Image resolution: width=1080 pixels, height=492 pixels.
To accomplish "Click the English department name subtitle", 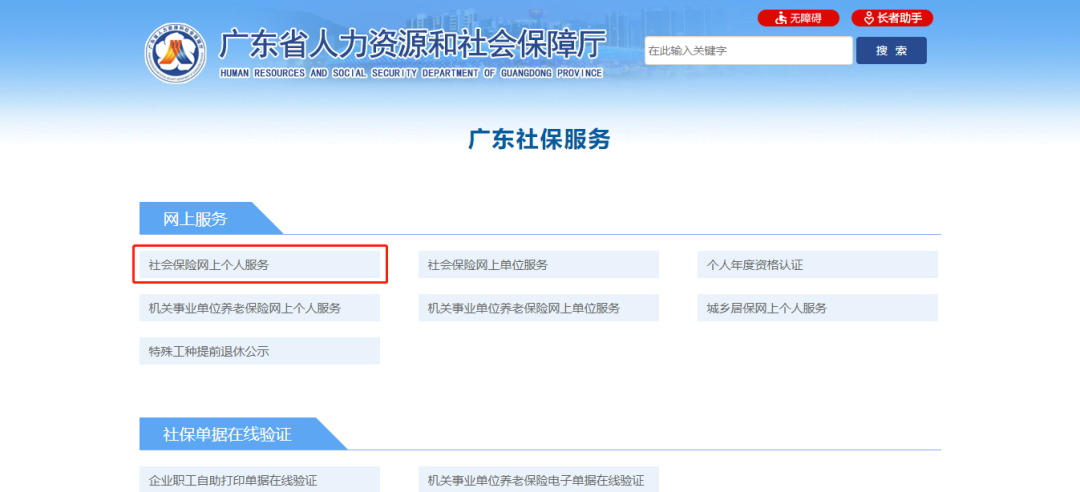I will click(x=411, y=73).
